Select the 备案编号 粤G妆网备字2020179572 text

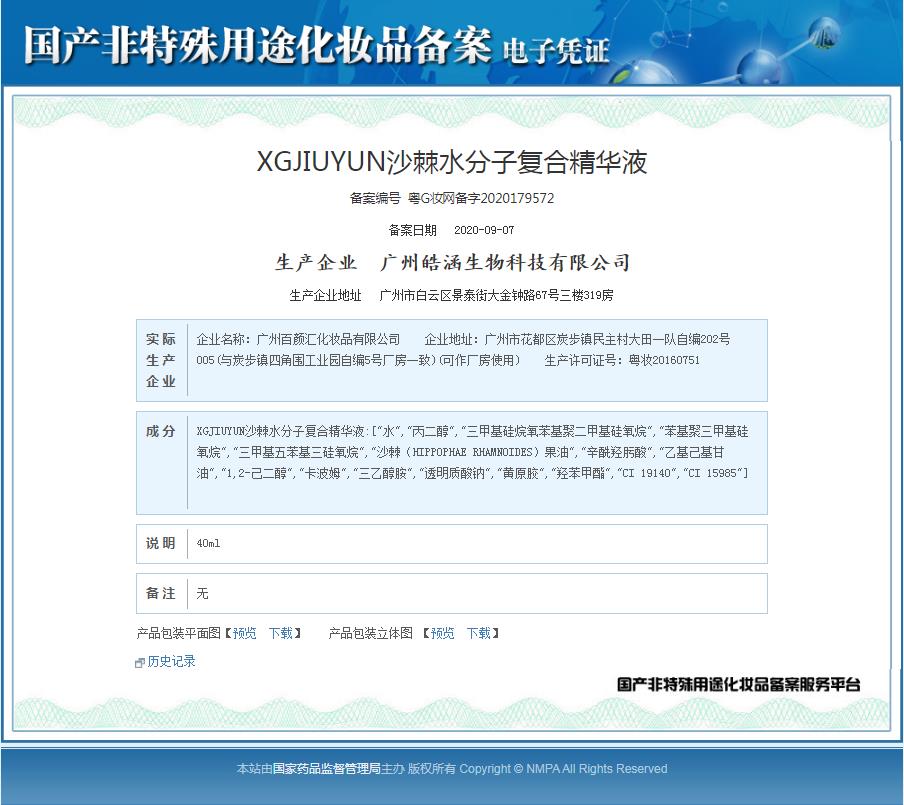coord(451,199)
